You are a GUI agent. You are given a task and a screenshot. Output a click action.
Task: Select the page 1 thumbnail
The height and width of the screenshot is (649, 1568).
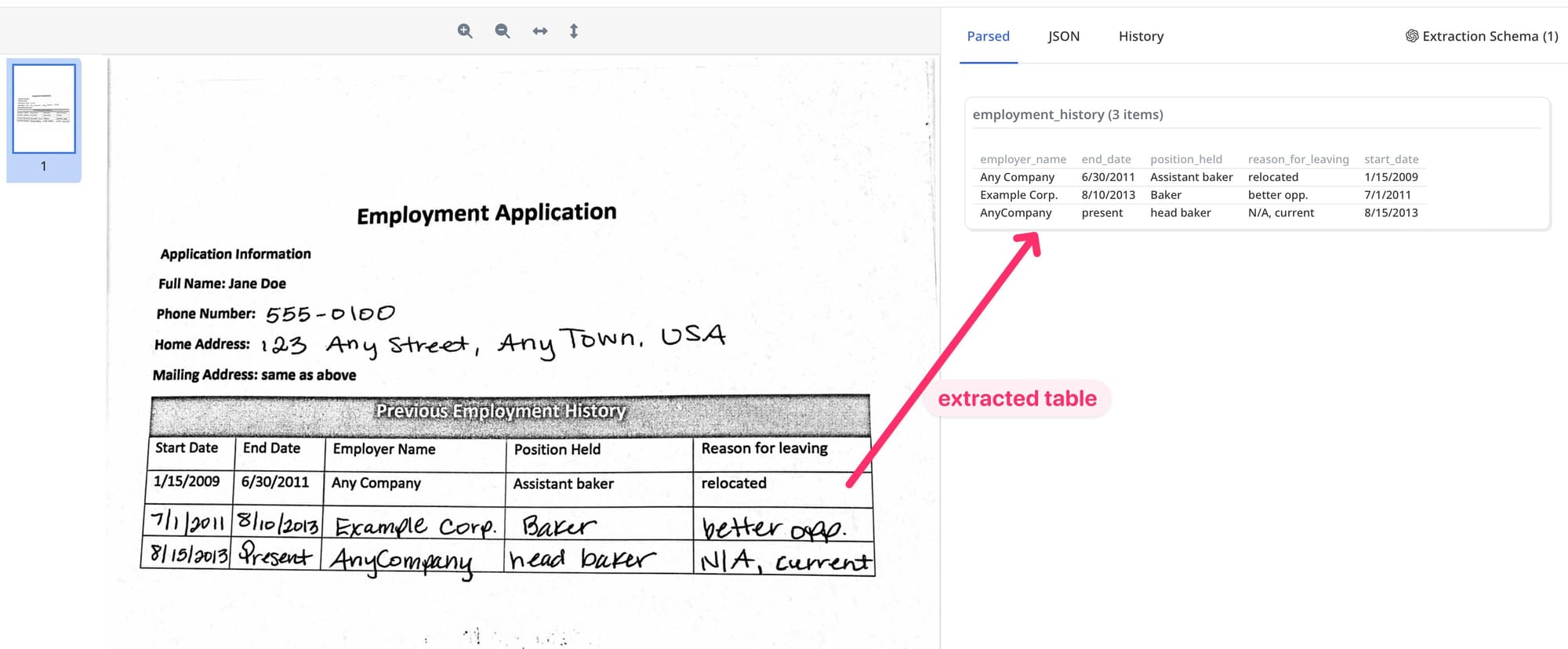44,109
